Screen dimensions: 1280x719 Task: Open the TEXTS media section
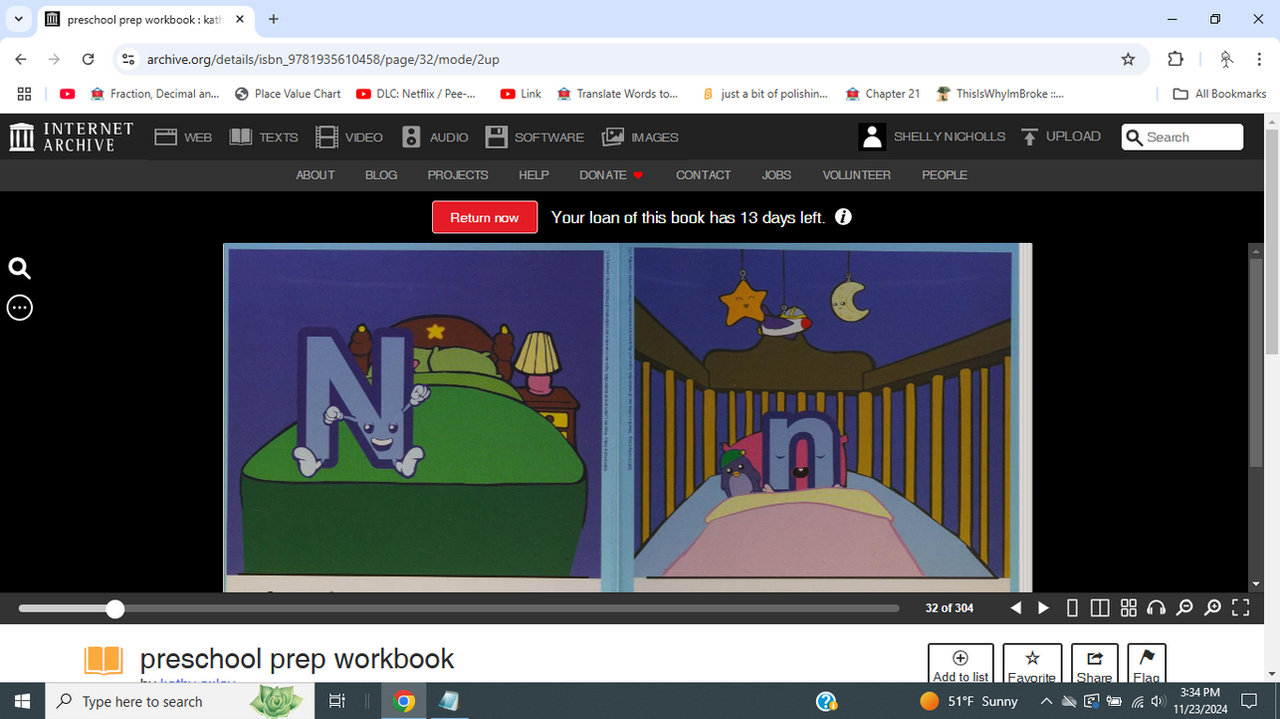(x=264, y=137)
